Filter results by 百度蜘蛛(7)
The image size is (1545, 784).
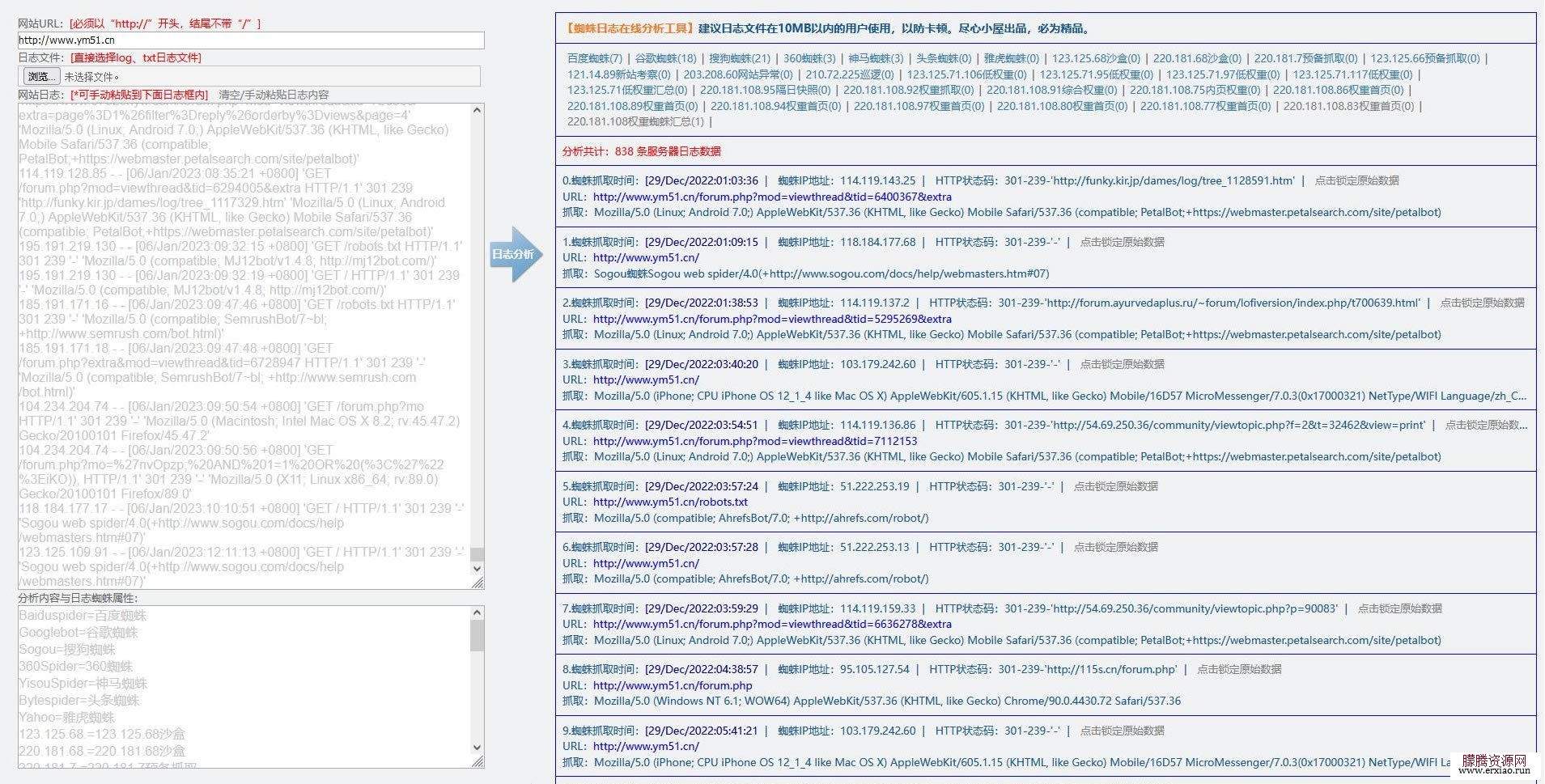coord(595,58)
